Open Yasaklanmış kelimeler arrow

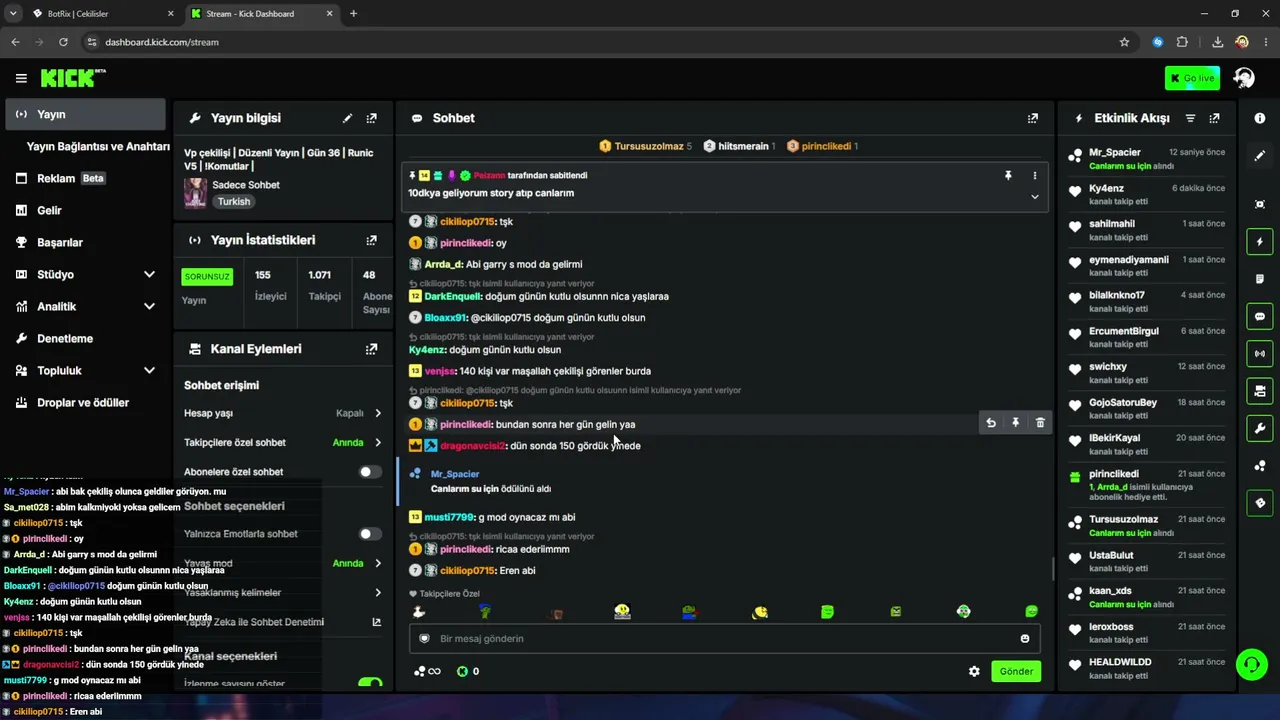378,593
